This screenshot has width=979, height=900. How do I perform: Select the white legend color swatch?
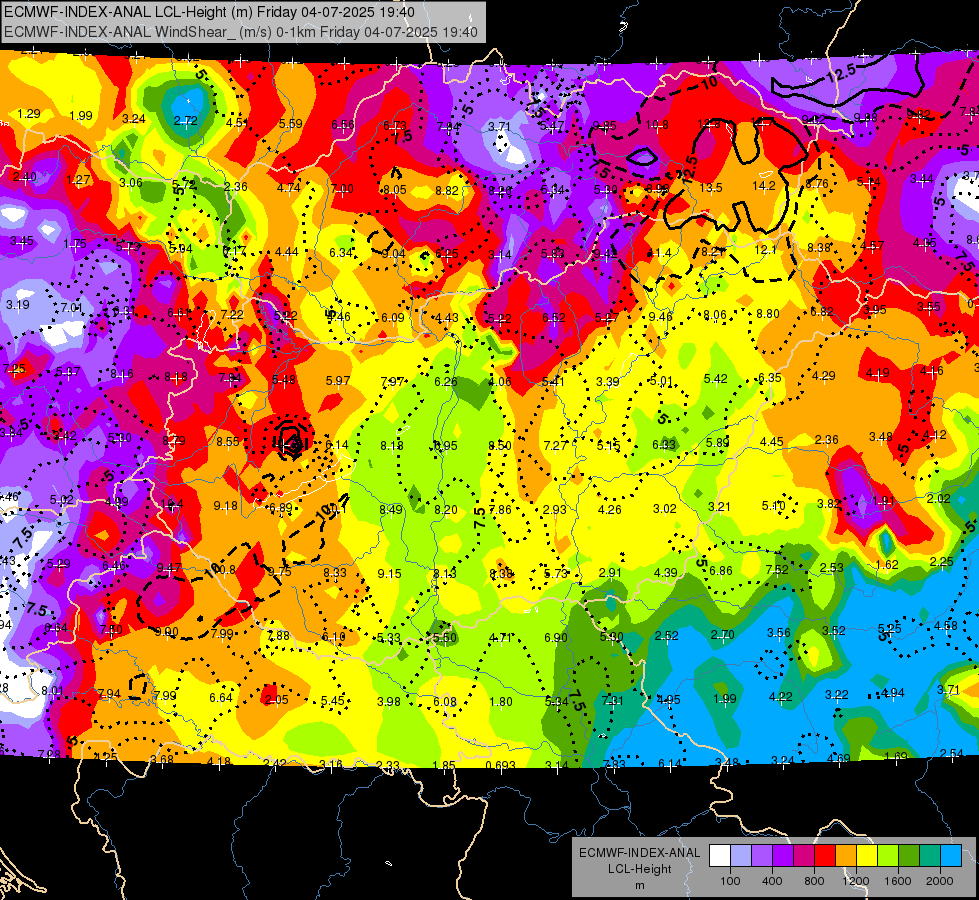coord(720,856)
